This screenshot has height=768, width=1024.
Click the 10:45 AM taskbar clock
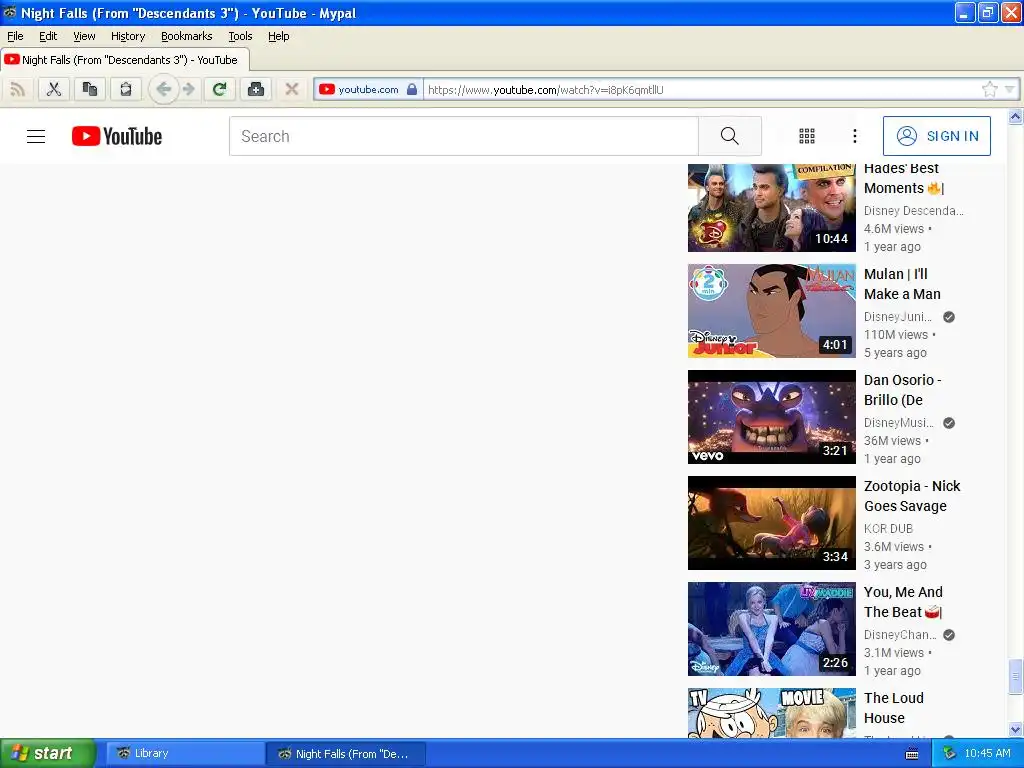tap(987, 753)
